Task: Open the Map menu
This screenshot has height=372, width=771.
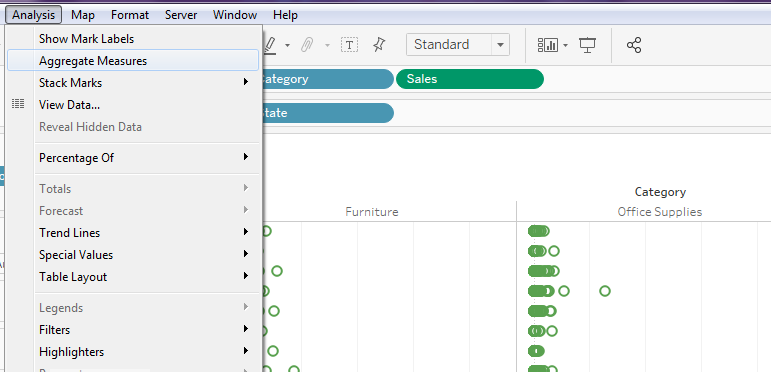Action: 83,15
